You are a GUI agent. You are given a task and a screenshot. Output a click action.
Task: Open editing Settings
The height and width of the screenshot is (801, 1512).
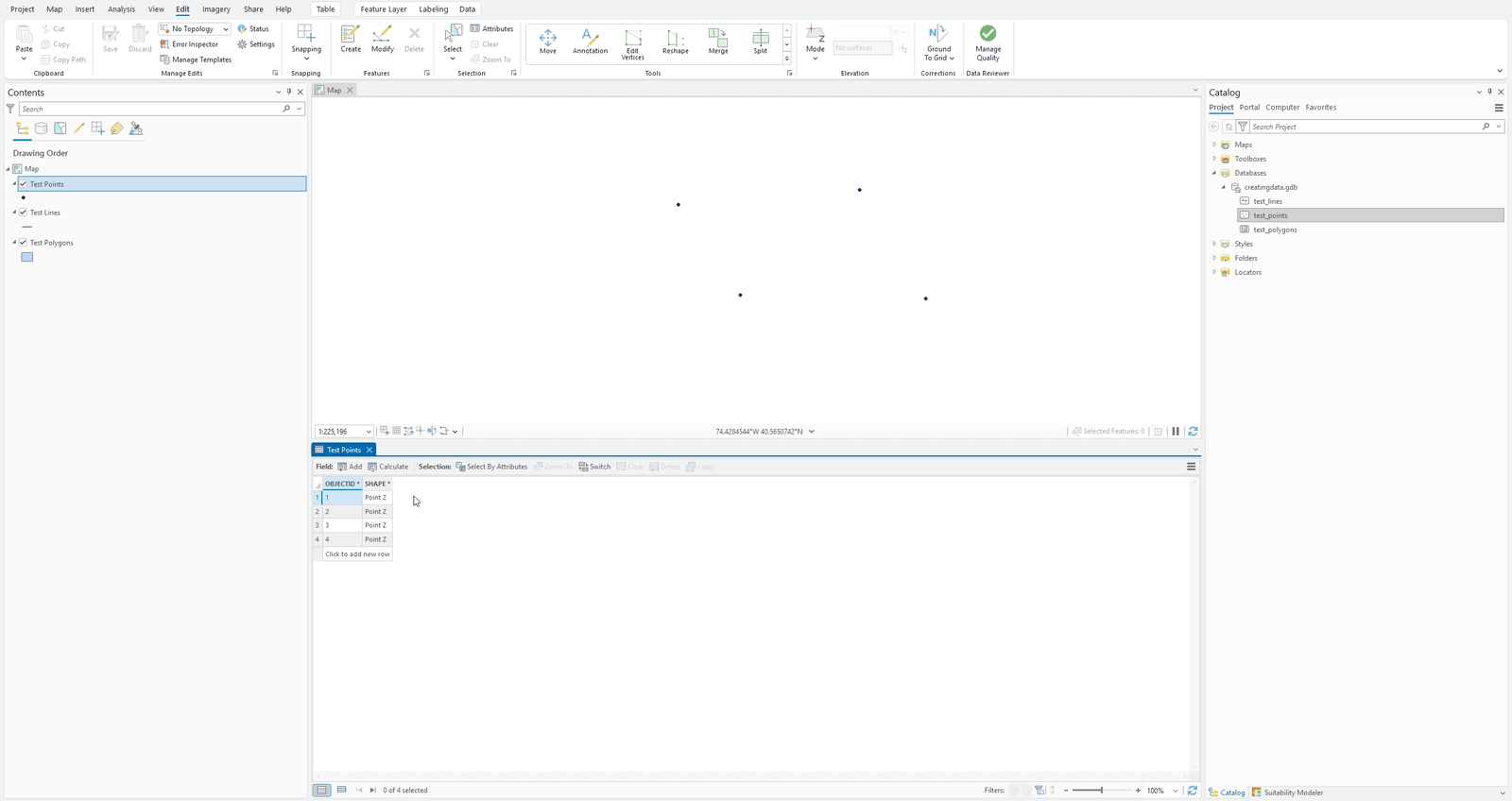tap(256, 44)
